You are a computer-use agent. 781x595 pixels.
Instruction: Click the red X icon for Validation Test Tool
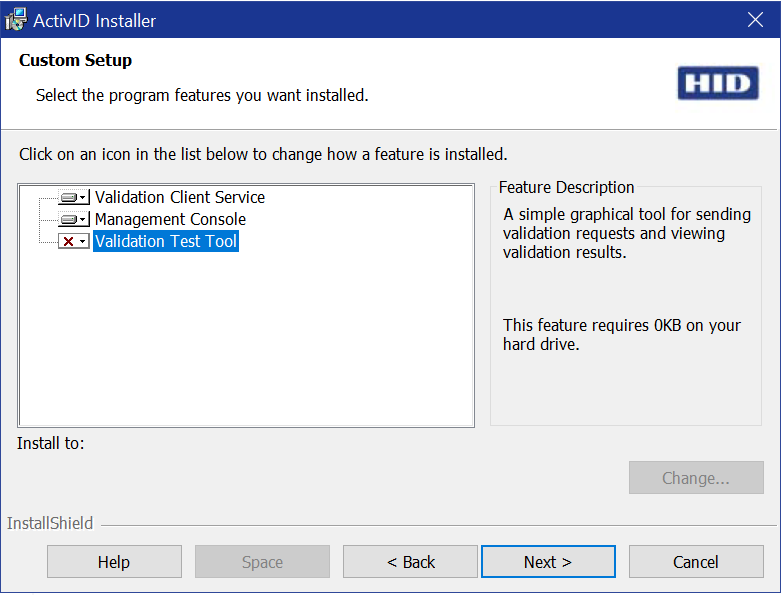tap(69, 241)
